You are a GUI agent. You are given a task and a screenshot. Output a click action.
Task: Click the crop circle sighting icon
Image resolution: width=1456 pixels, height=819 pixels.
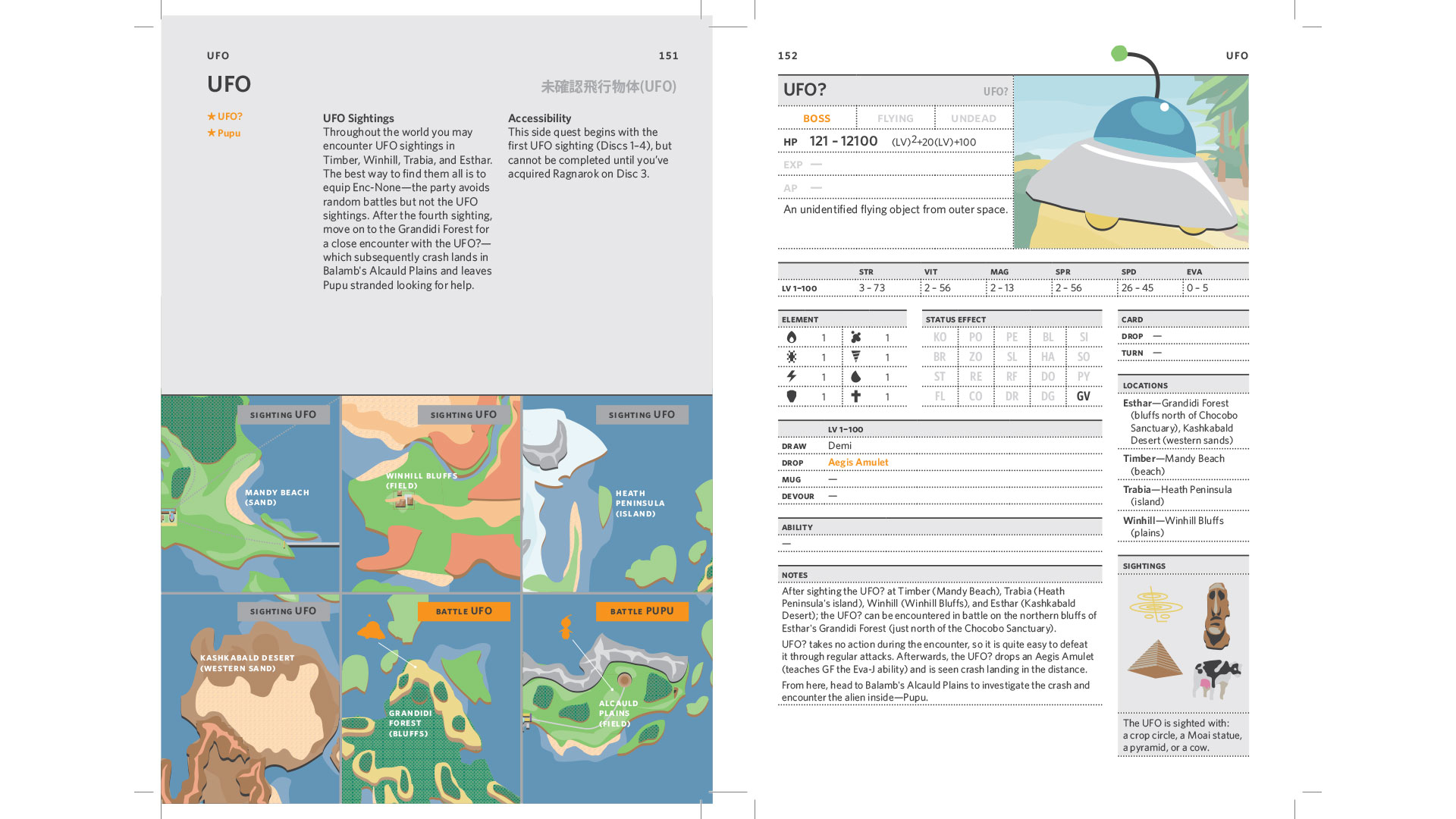point(1155,604)
